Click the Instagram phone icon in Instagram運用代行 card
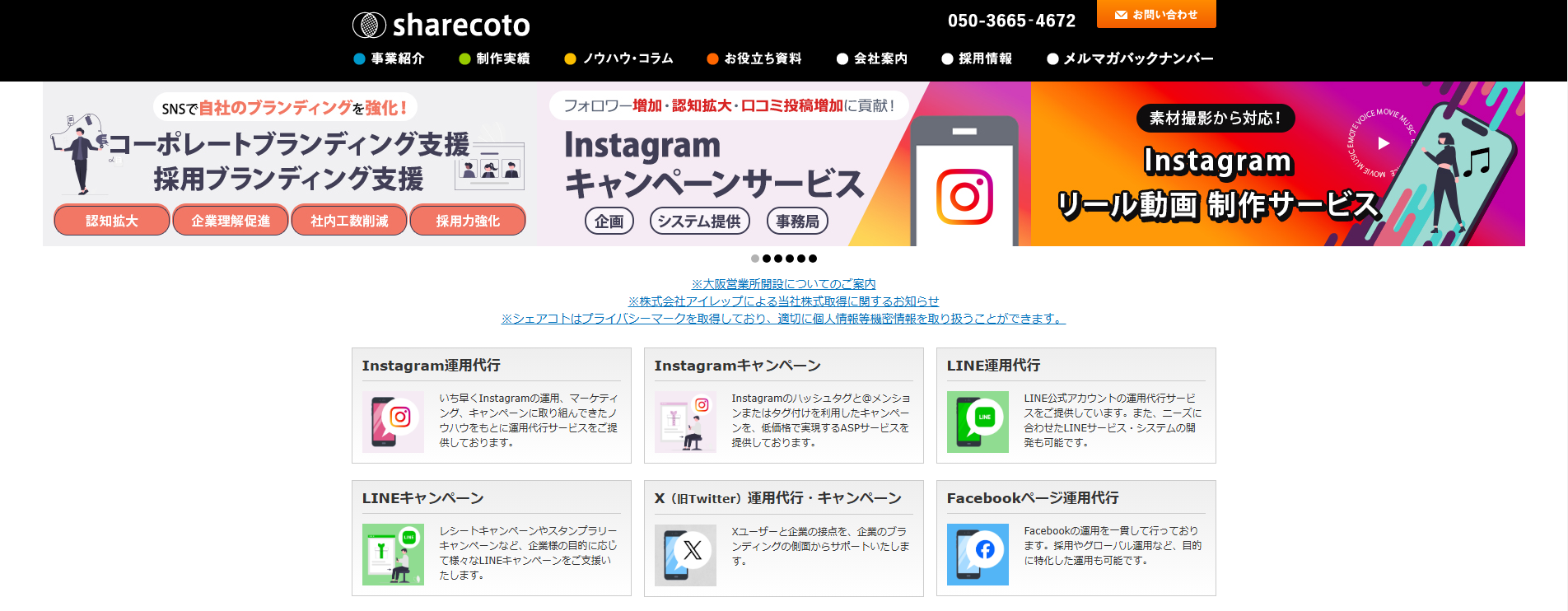 pos(393,422)
